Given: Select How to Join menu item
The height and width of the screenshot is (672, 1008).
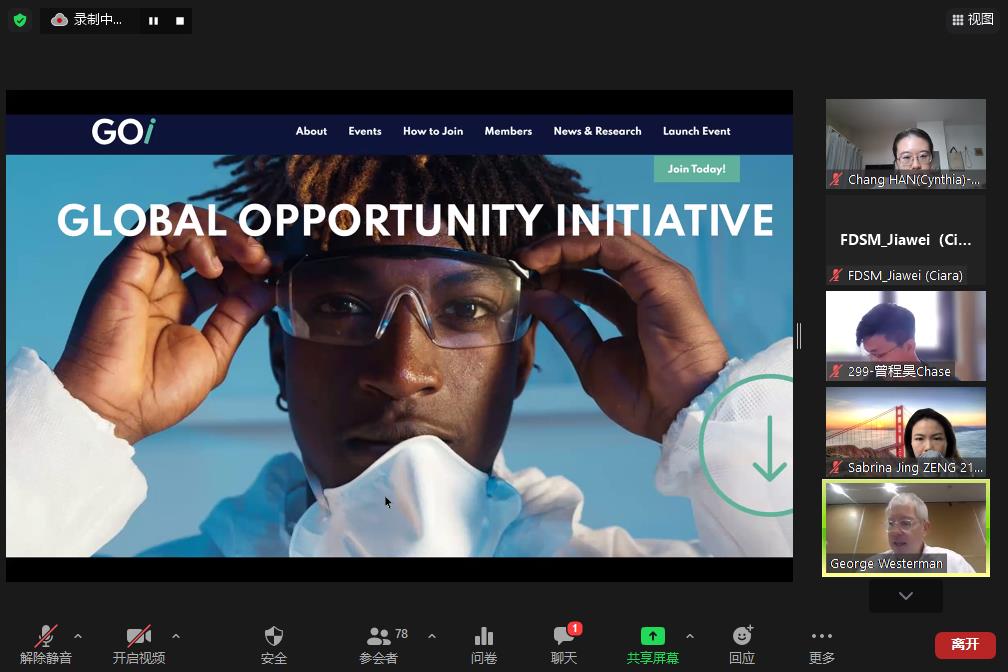Looking at the screenshot, I should [433, 131].
